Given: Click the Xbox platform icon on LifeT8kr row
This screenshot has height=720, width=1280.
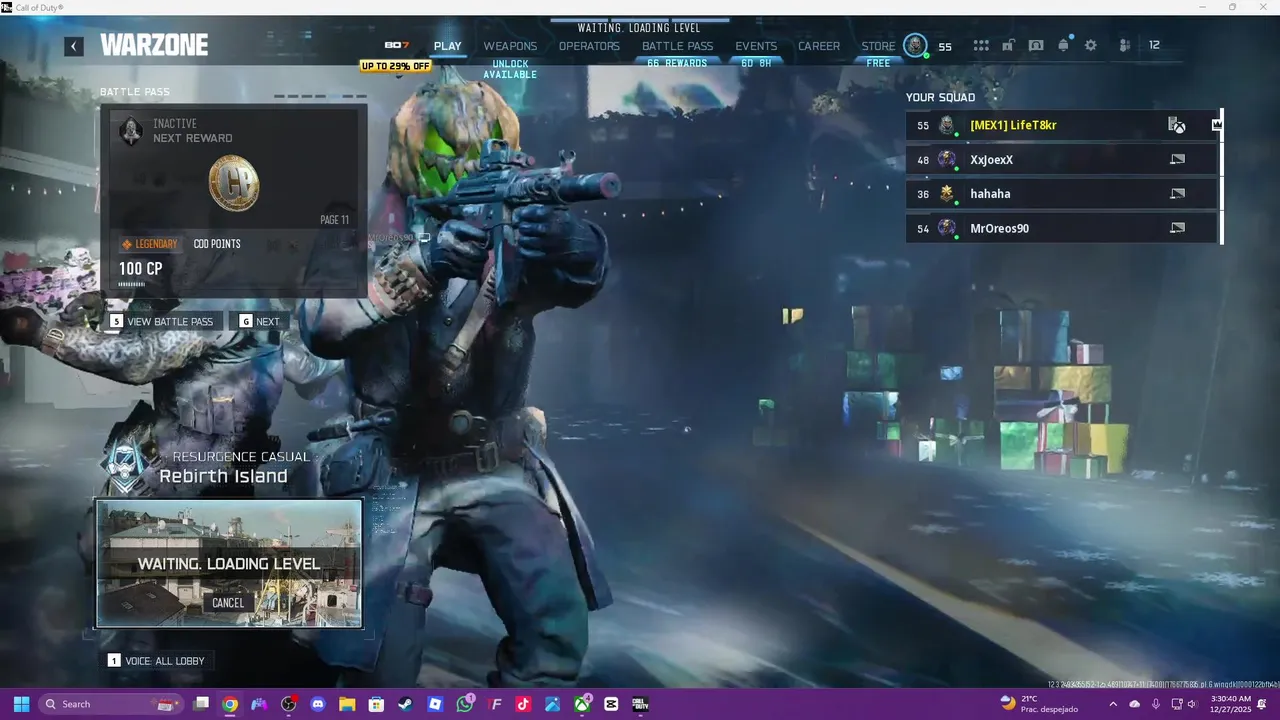Looking at the screenshot, I should [1177, 125].
